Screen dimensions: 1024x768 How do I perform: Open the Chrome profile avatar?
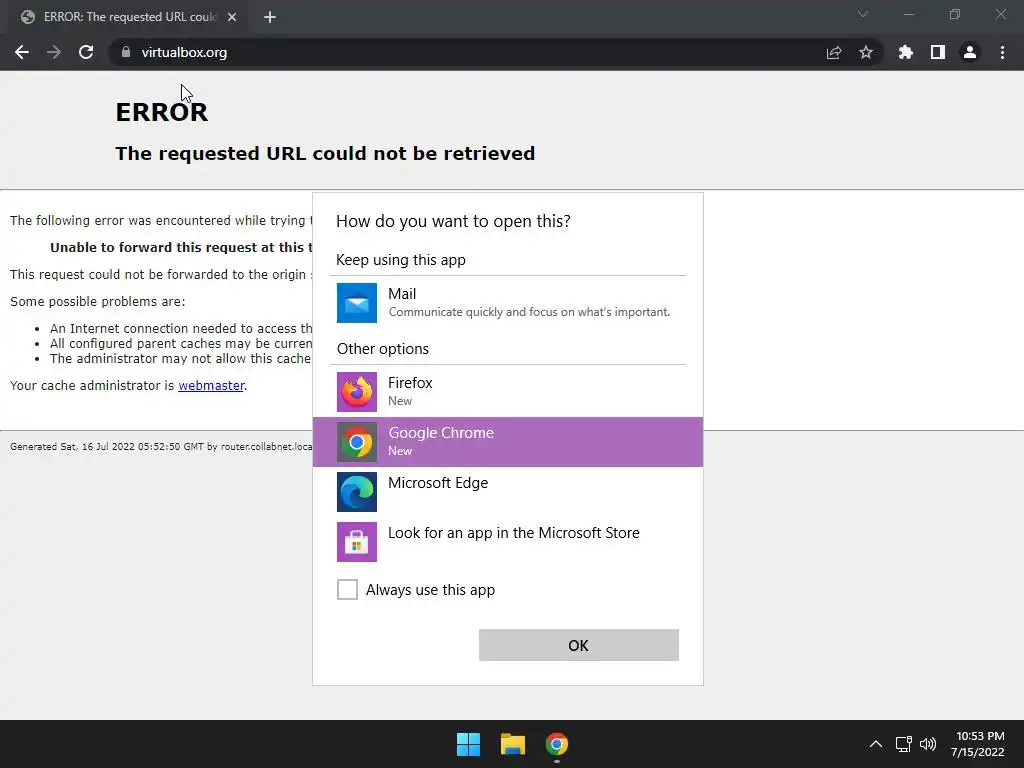click(970, 52)
